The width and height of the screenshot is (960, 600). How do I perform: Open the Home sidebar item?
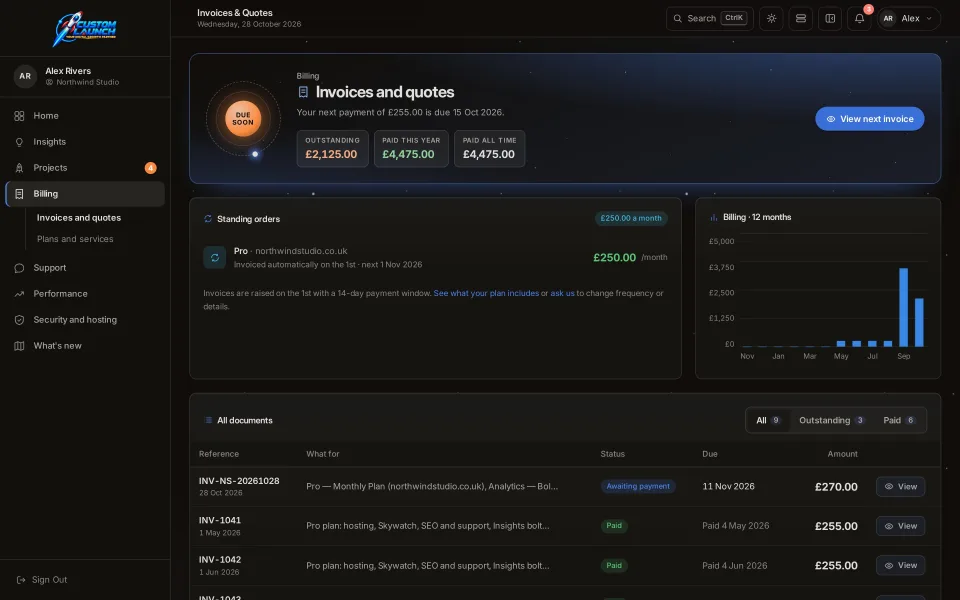pyautogui.click(x=84, y=116)
